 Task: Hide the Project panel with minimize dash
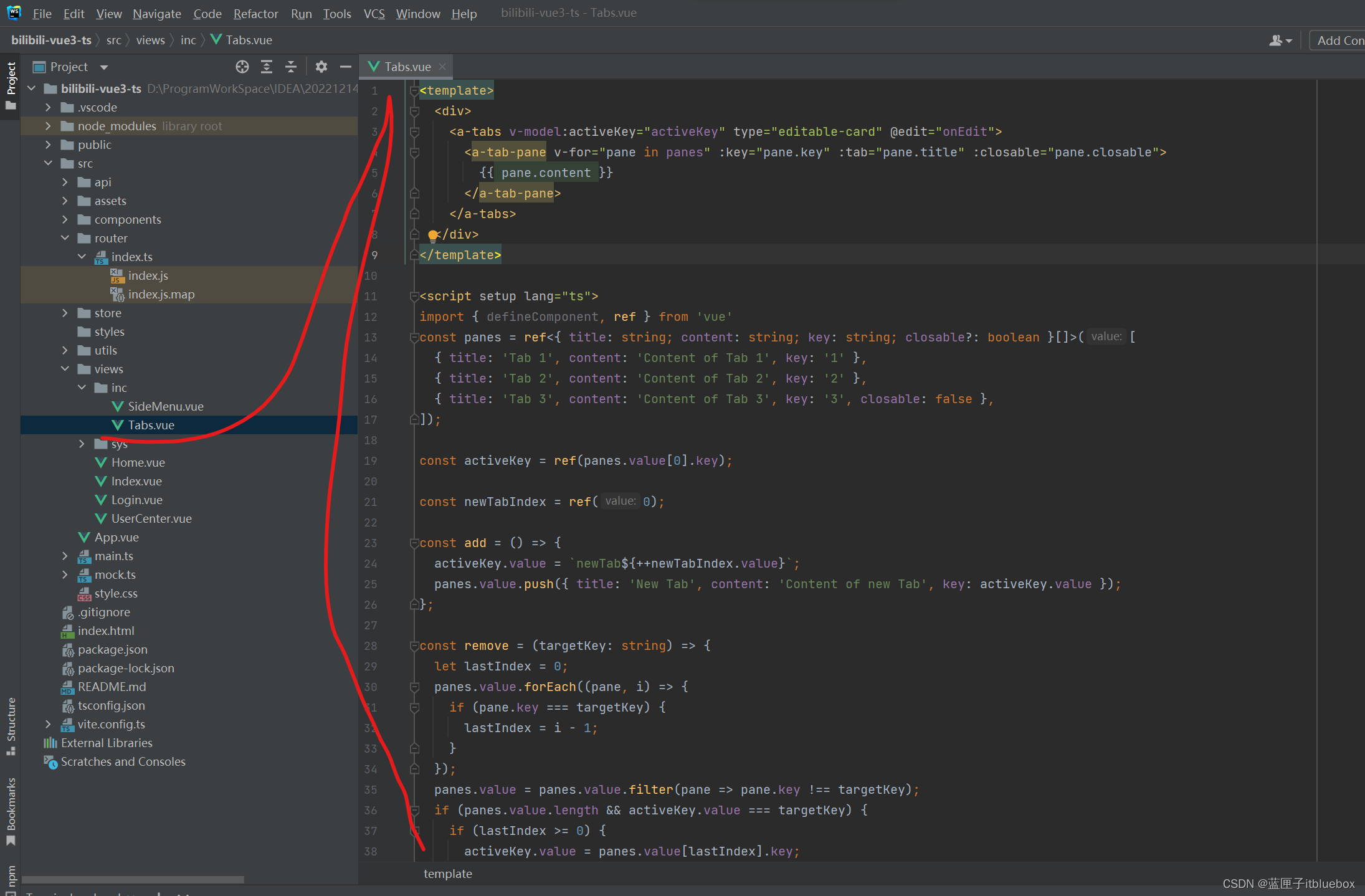click(x=346, y=67)
